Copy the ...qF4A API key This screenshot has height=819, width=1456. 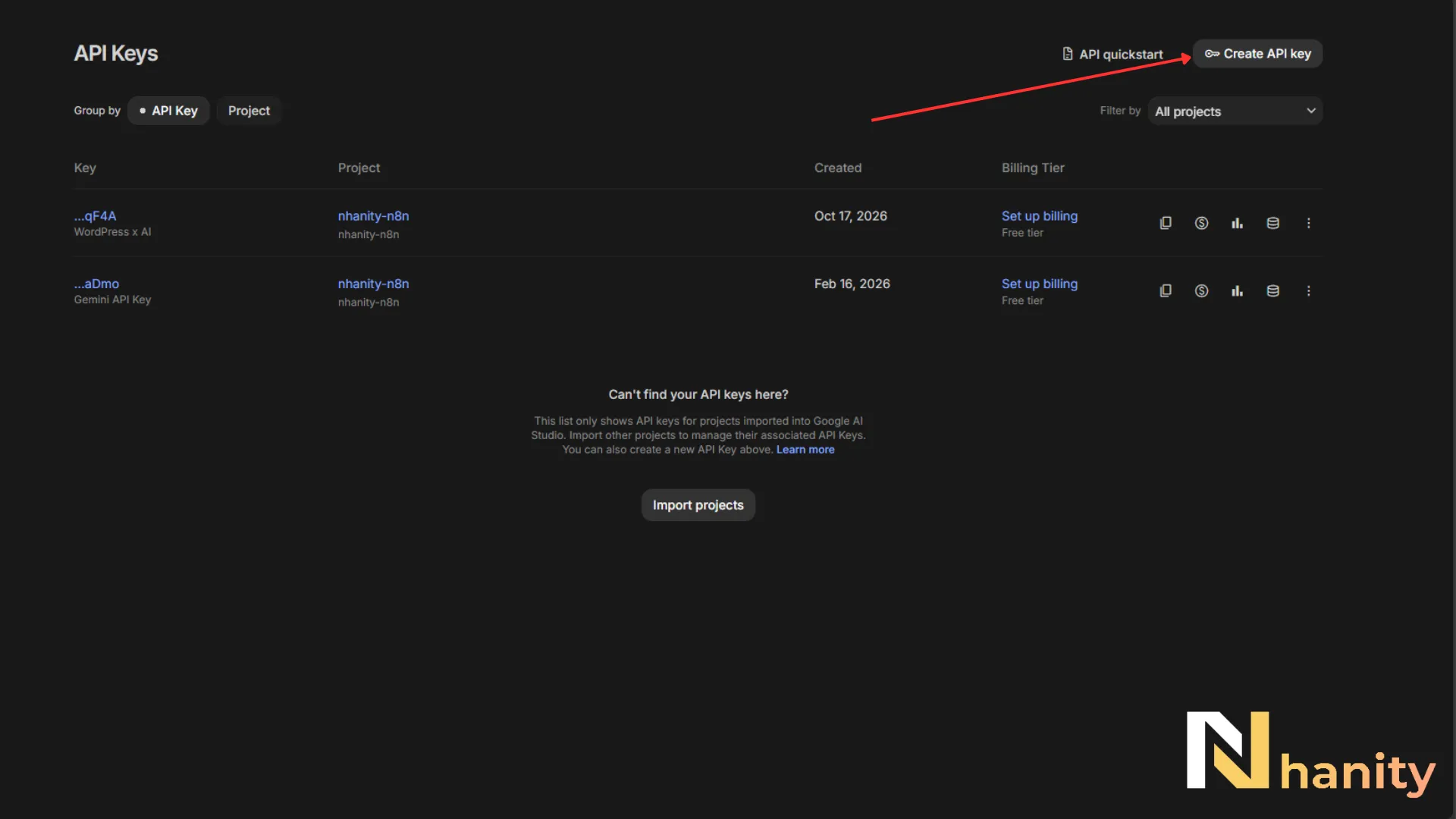point(1166,223)
